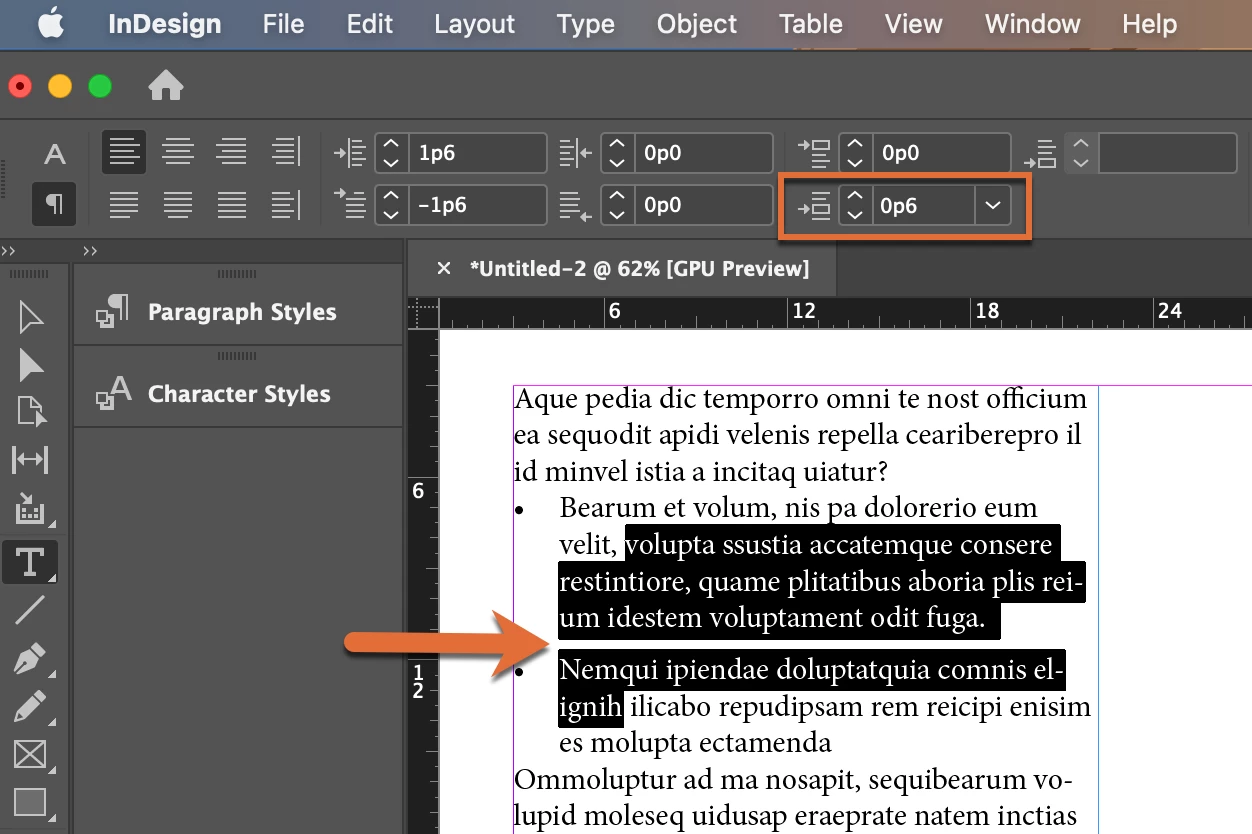Select the Pen tool
Screen dimensions: 1252x834
click(x=31, y=658)
